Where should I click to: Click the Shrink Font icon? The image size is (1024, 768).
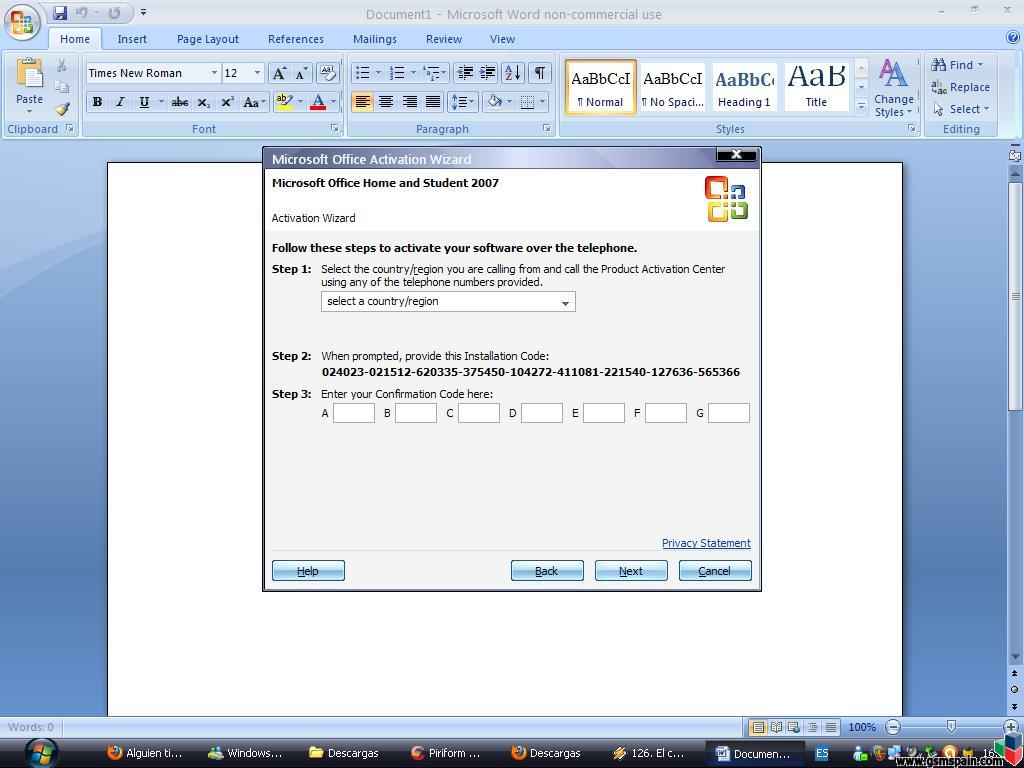click(300, 73)
